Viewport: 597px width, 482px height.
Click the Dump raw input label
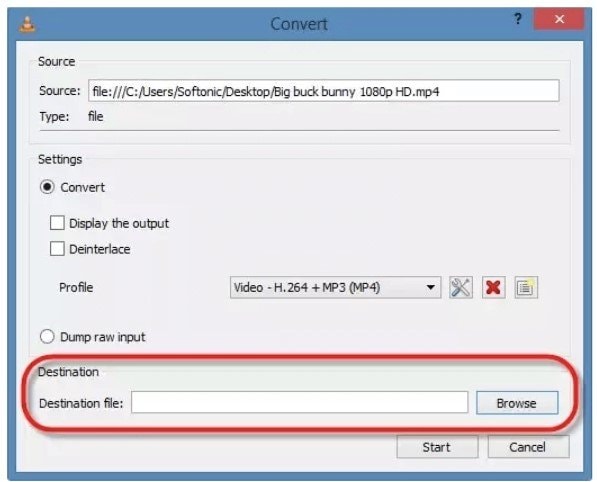103,337
